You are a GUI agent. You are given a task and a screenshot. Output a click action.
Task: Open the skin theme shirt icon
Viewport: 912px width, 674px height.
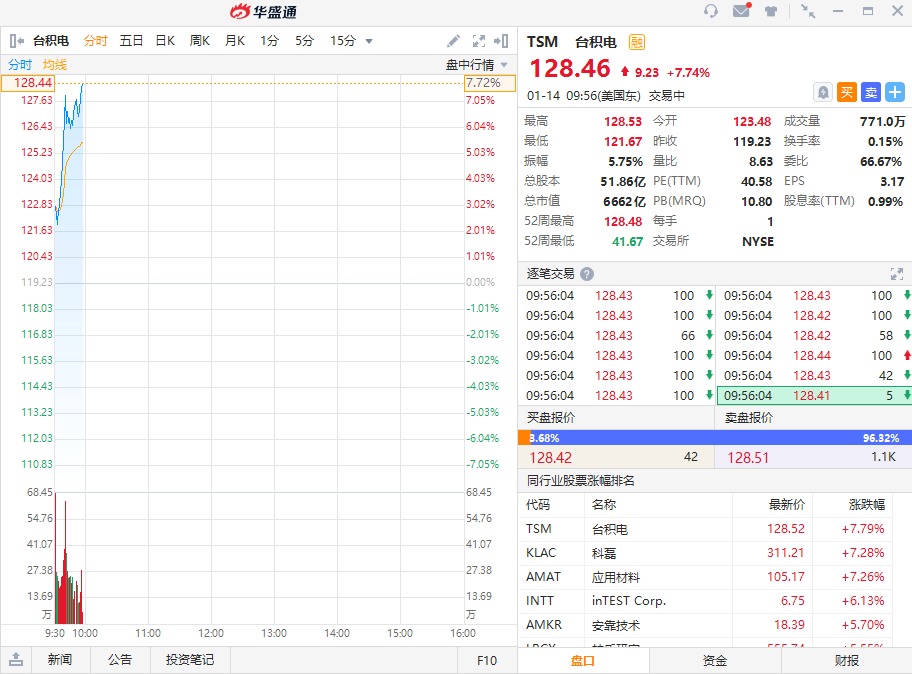coord(771,11)
